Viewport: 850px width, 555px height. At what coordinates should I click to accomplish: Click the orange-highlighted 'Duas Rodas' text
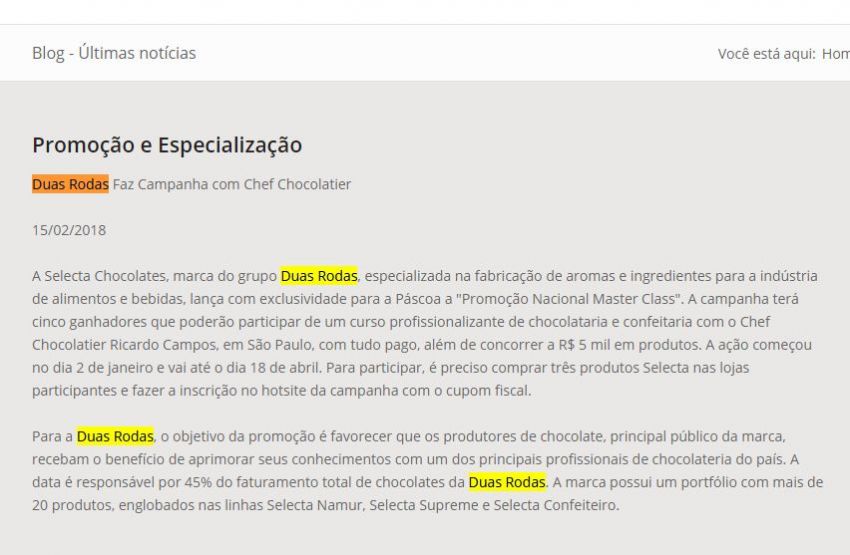tap(70, 184)
